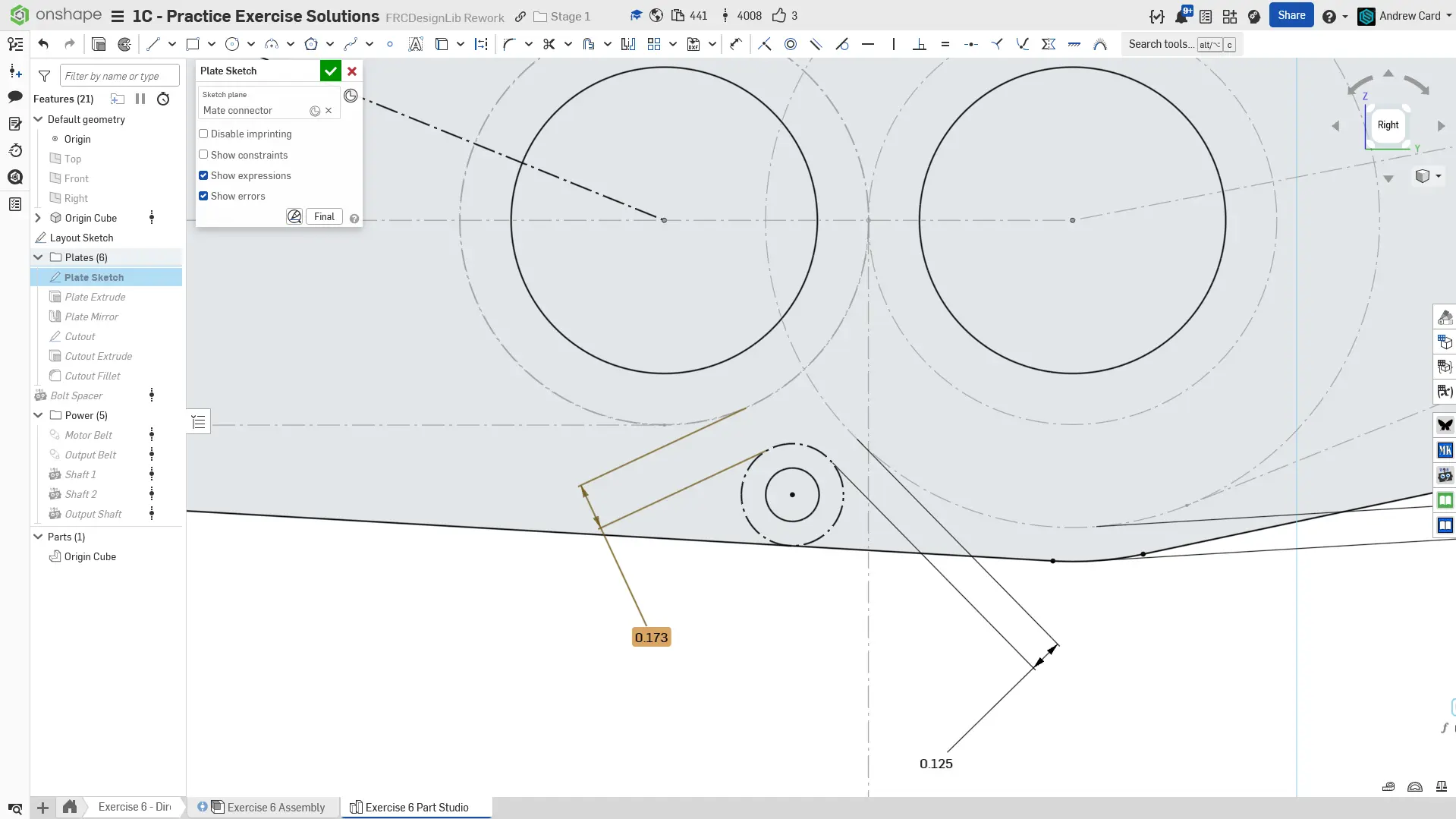Switch to Exercise 6 Assembly tab
1456x819 pixels.
[275, 807]
